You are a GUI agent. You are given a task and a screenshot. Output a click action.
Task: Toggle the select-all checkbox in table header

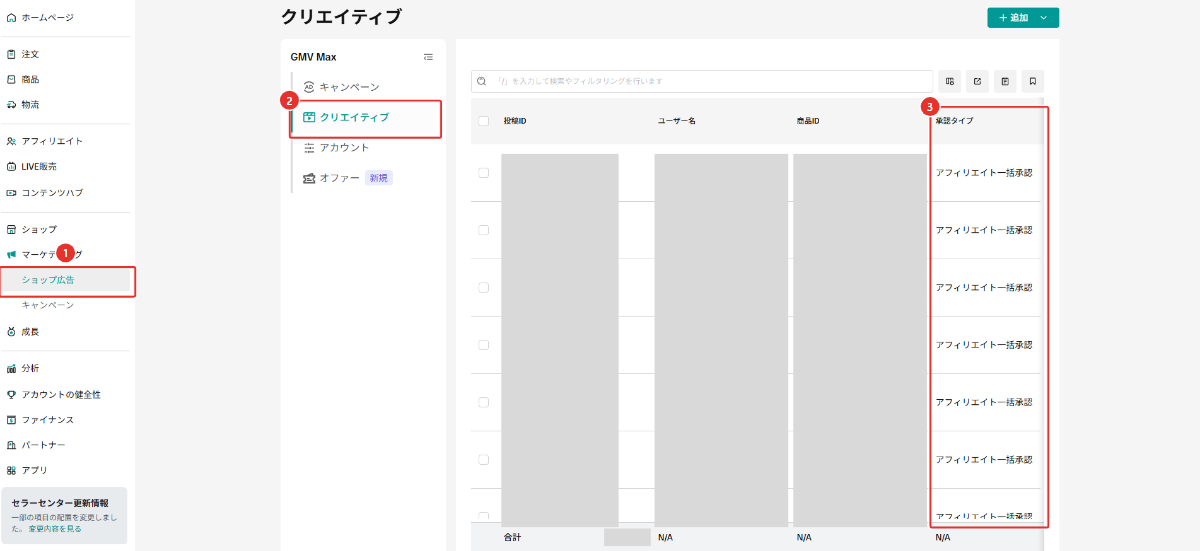(484, 121)
